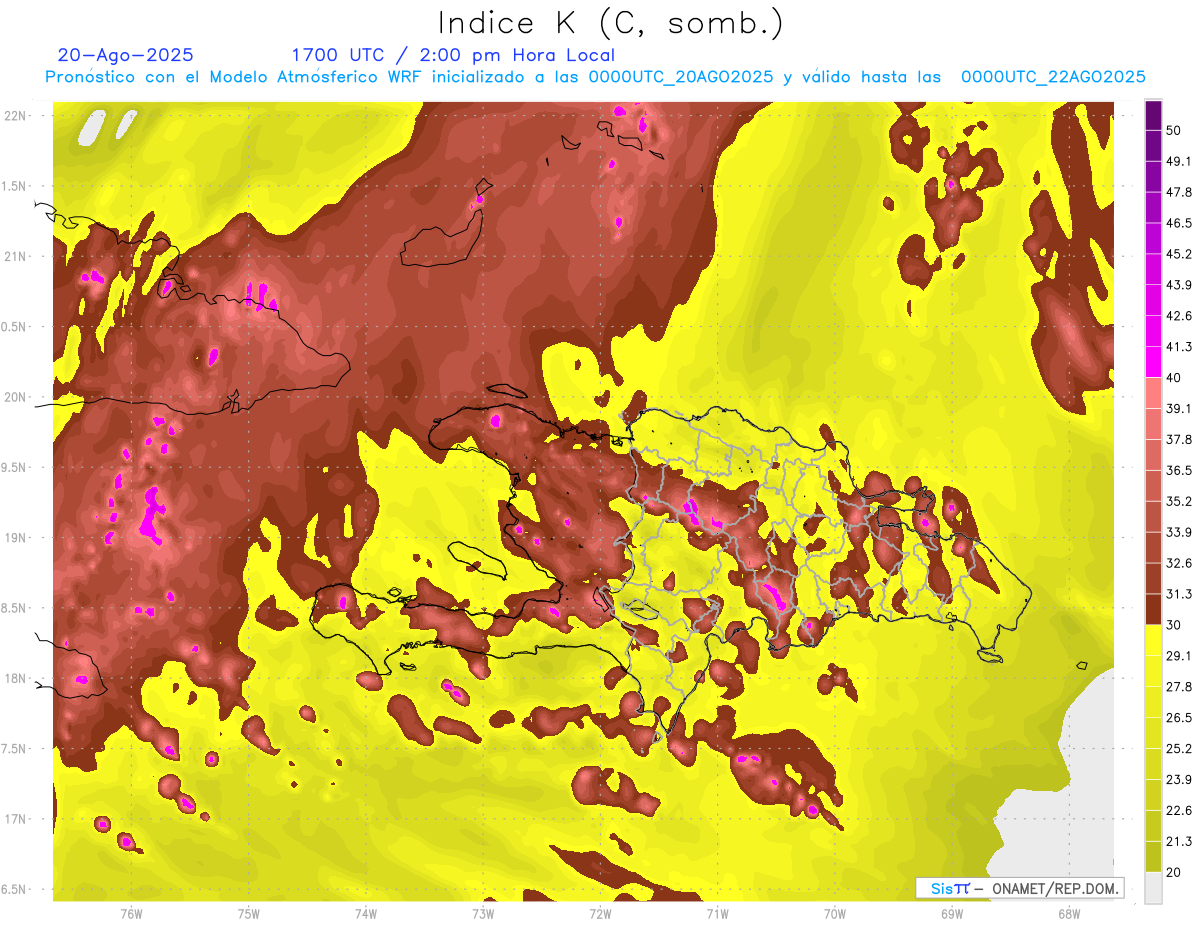
Task: Click the "70W" longitude axis label
Action: [835, 913]
